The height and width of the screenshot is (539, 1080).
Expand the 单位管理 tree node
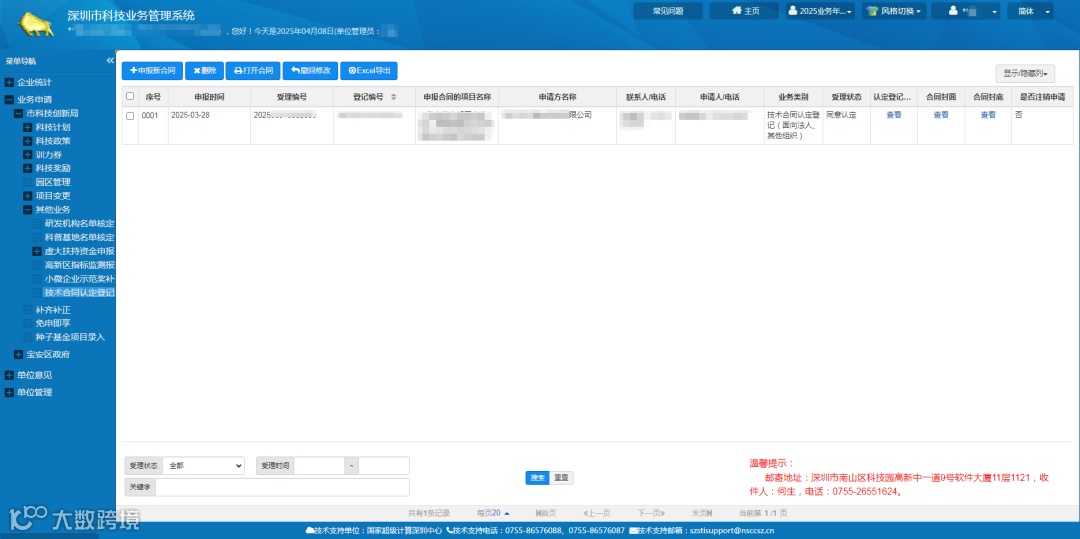[x=9, y=392]
